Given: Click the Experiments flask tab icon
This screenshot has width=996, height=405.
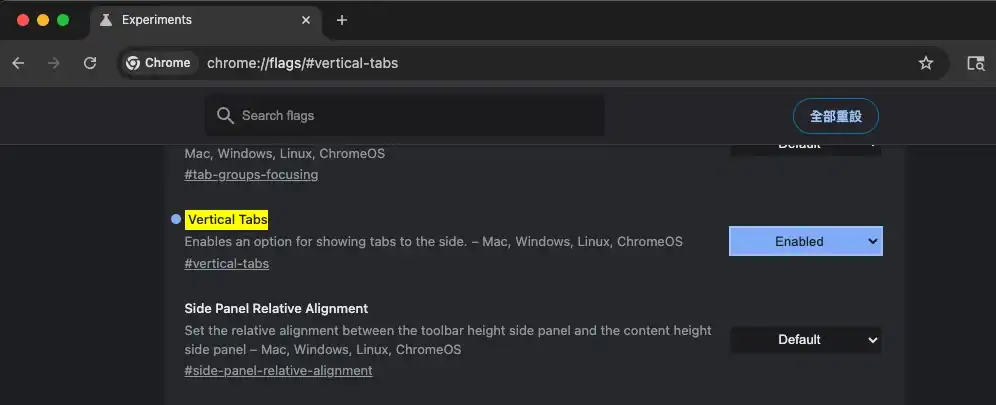Looking at the screenshot, I should [x=106, y=20].
